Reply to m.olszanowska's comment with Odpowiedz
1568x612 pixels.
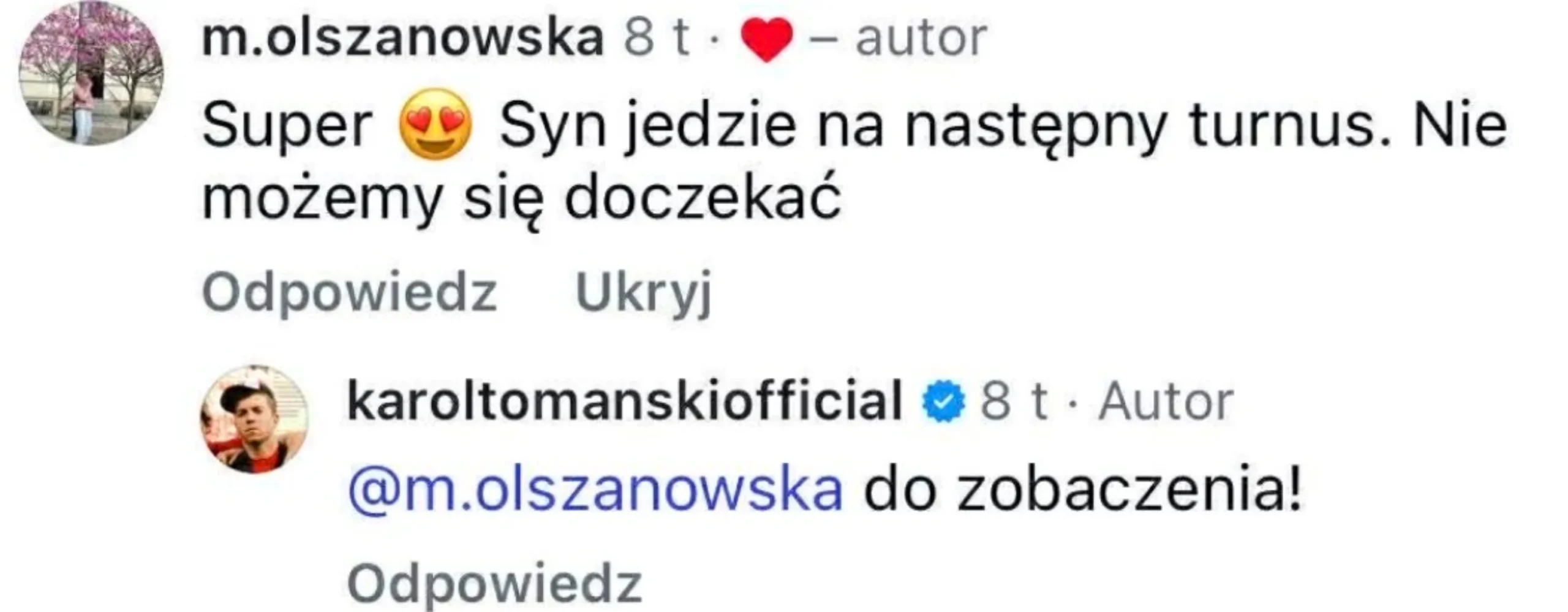pyautogui.click(x=349, y=293)
